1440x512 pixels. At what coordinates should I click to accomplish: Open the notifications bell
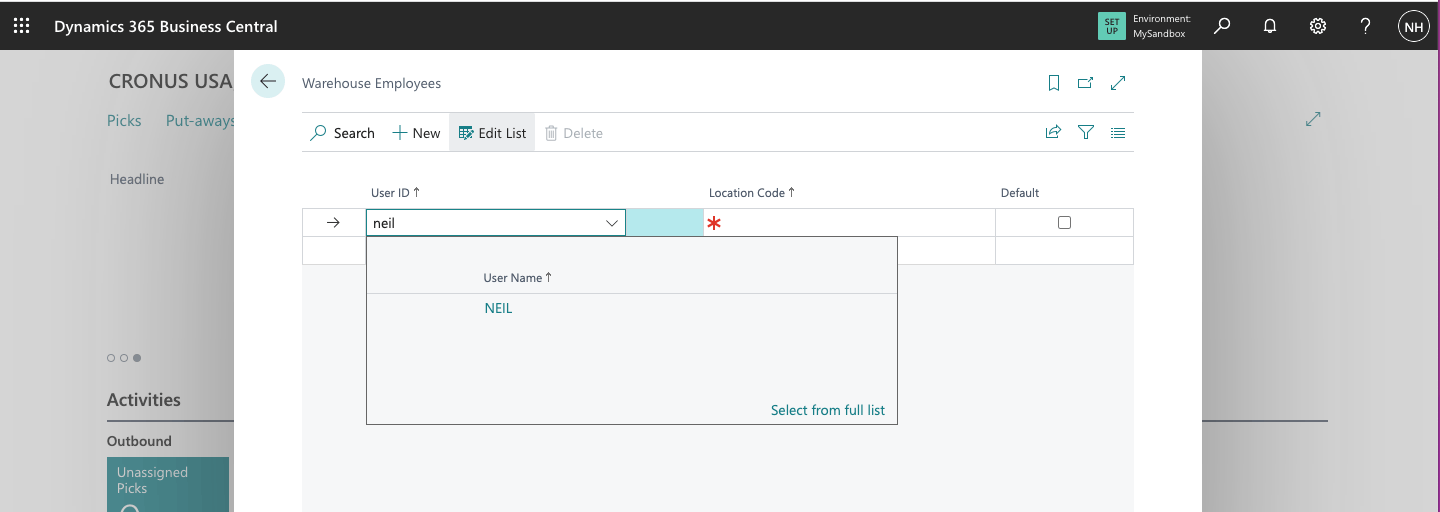tap(1270, 27)
